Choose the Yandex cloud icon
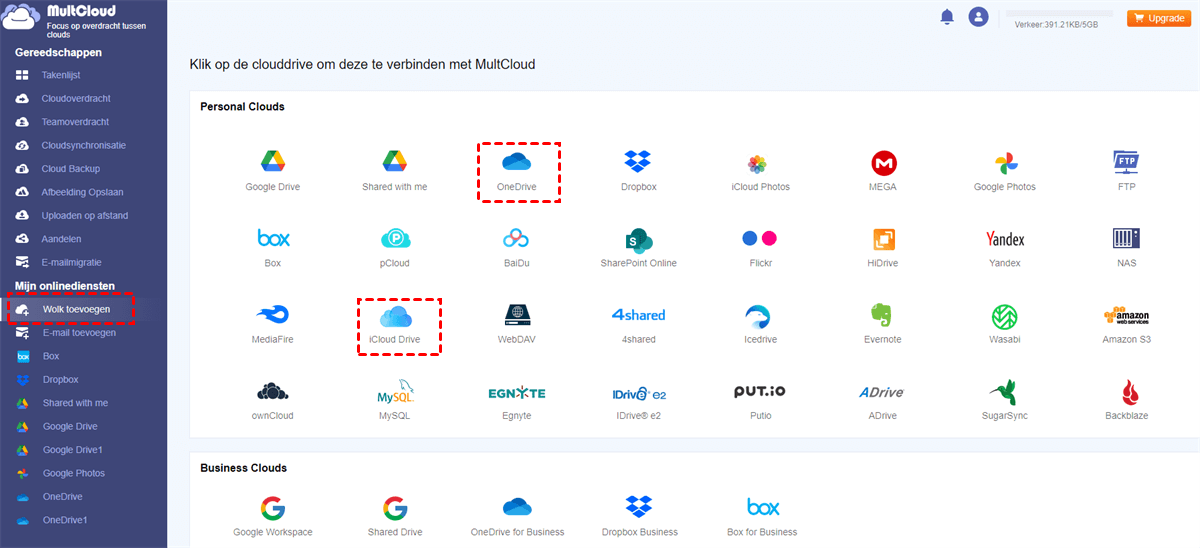Screen dimensions: 1200x548 [x=1005, y=239]
